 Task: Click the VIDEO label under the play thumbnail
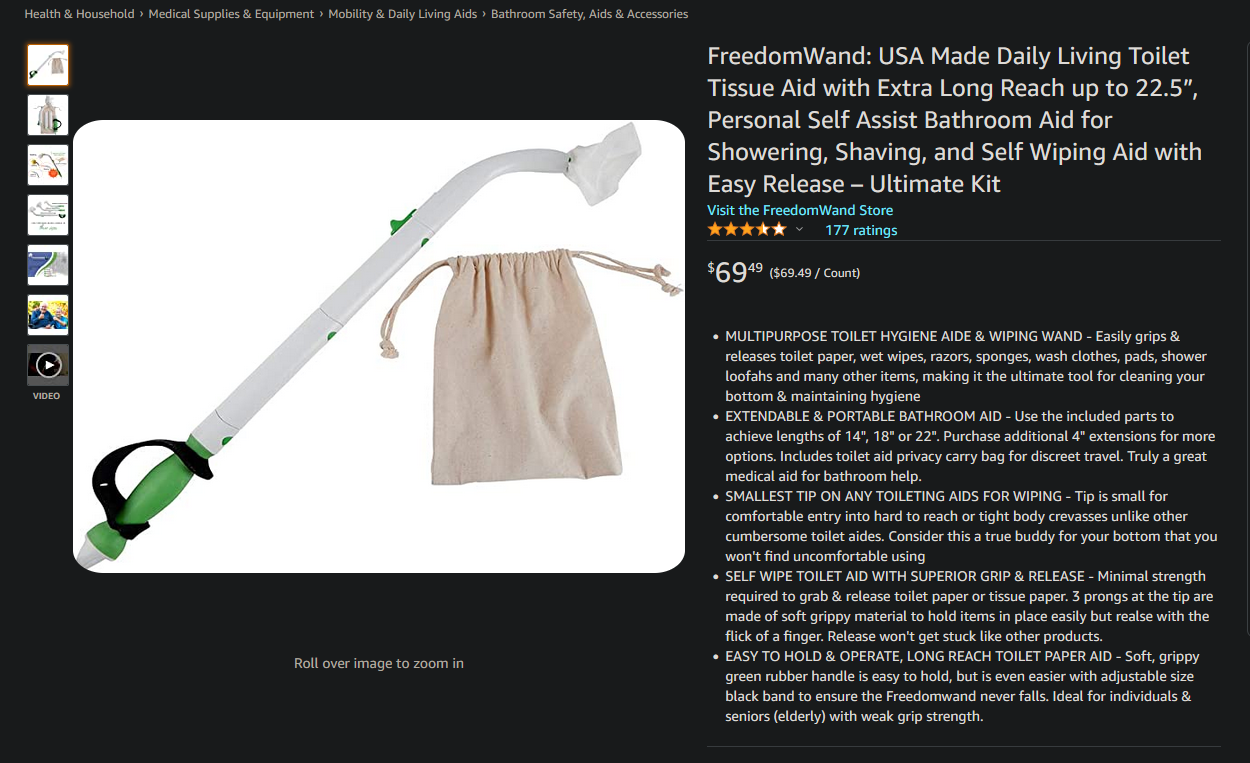pyautogui.click(x=46, y=396)
